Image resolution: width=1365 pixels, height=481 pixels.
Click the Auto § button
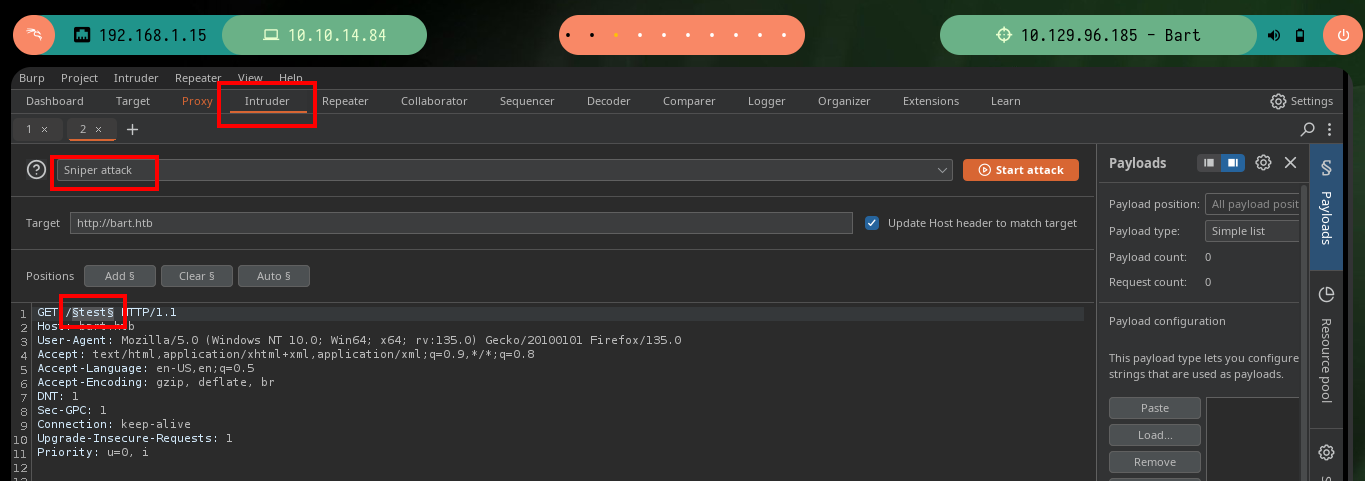(x=274, y=276)
